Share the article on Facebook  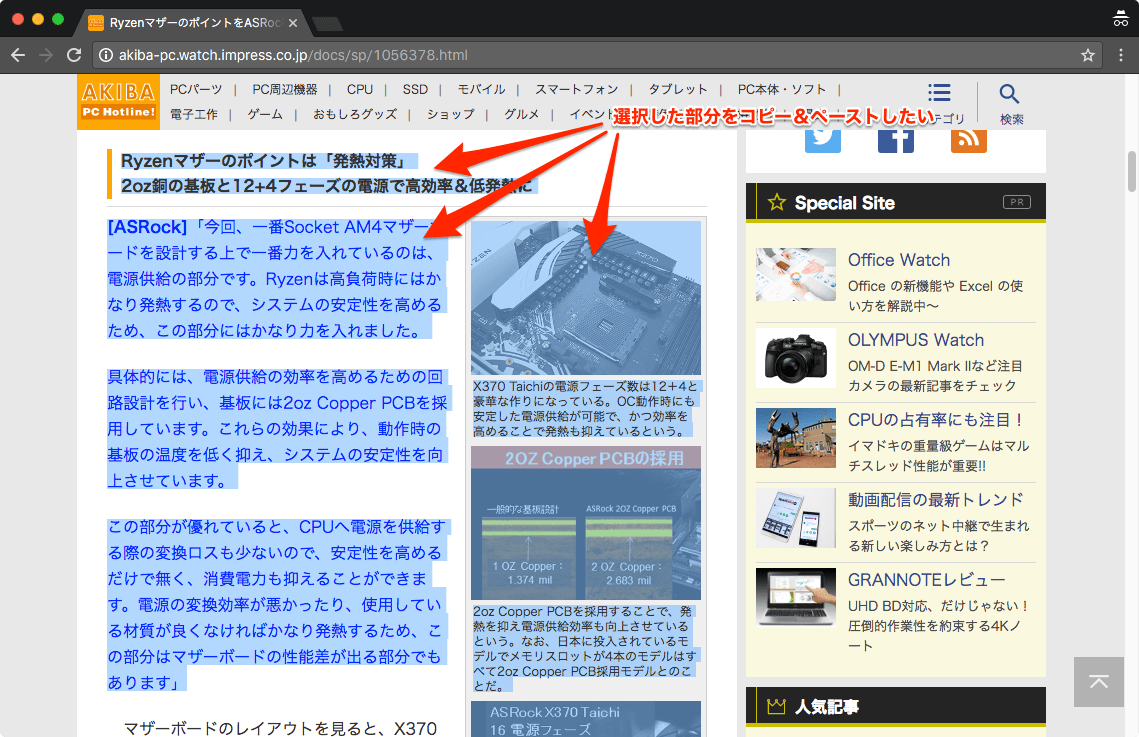[x=896, y=141]
